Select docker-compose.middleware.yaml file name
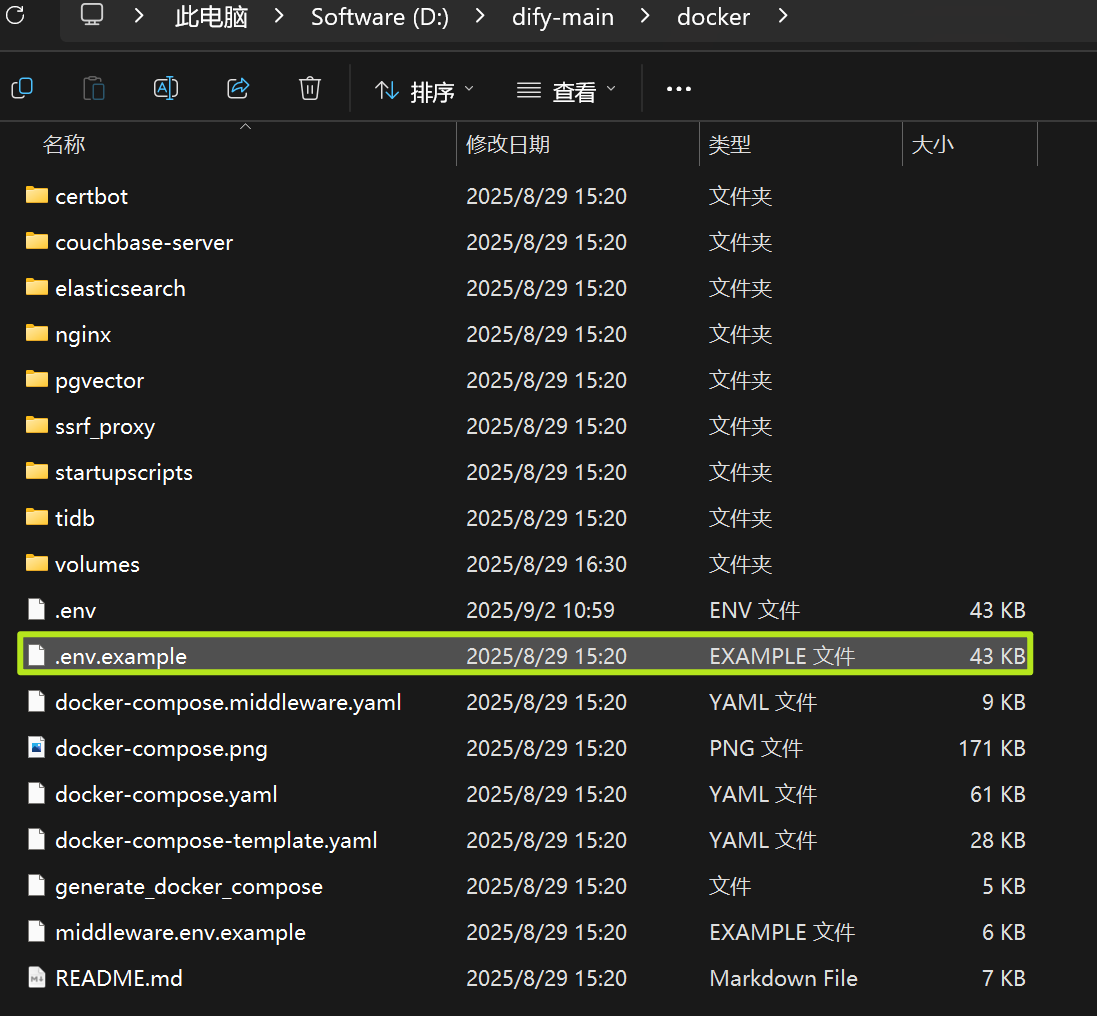This screenshot has width=1097, height=1016. [228, 703]
